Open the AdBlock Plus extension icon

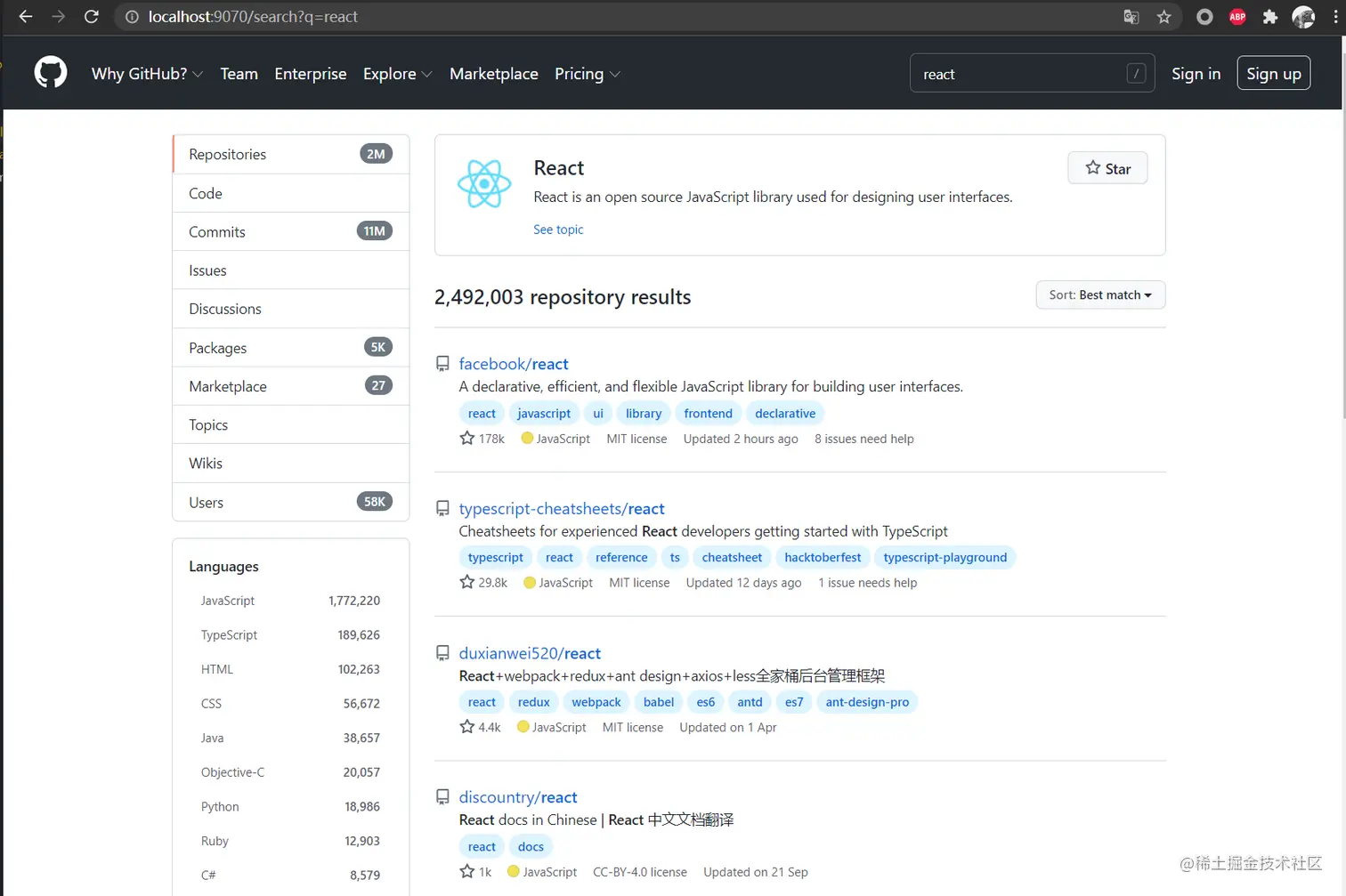pos(1237,17)
